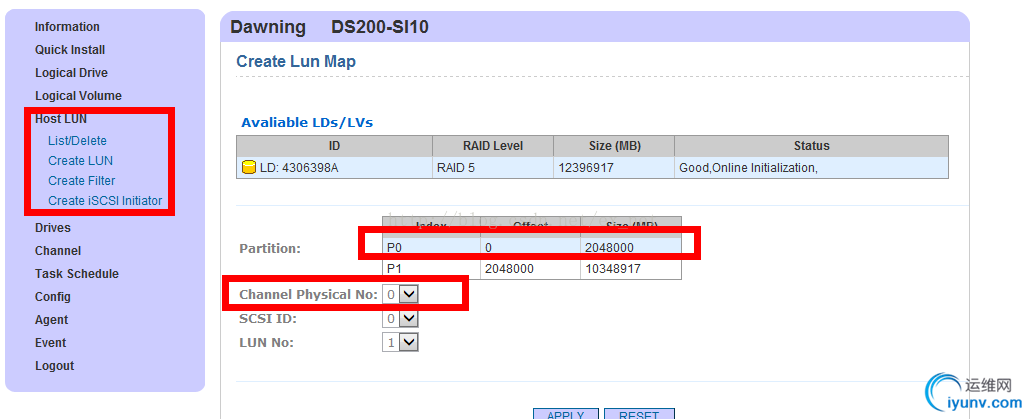
Task: Click the RAID 5 cell
Action: pos(493,168)
